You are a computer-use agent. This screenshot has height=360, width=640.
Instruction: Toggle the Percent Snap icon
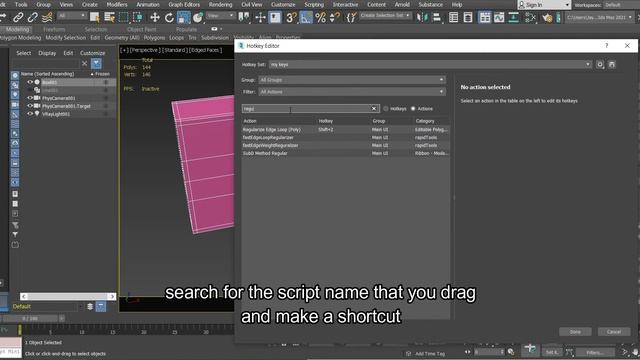click(321, 17)
